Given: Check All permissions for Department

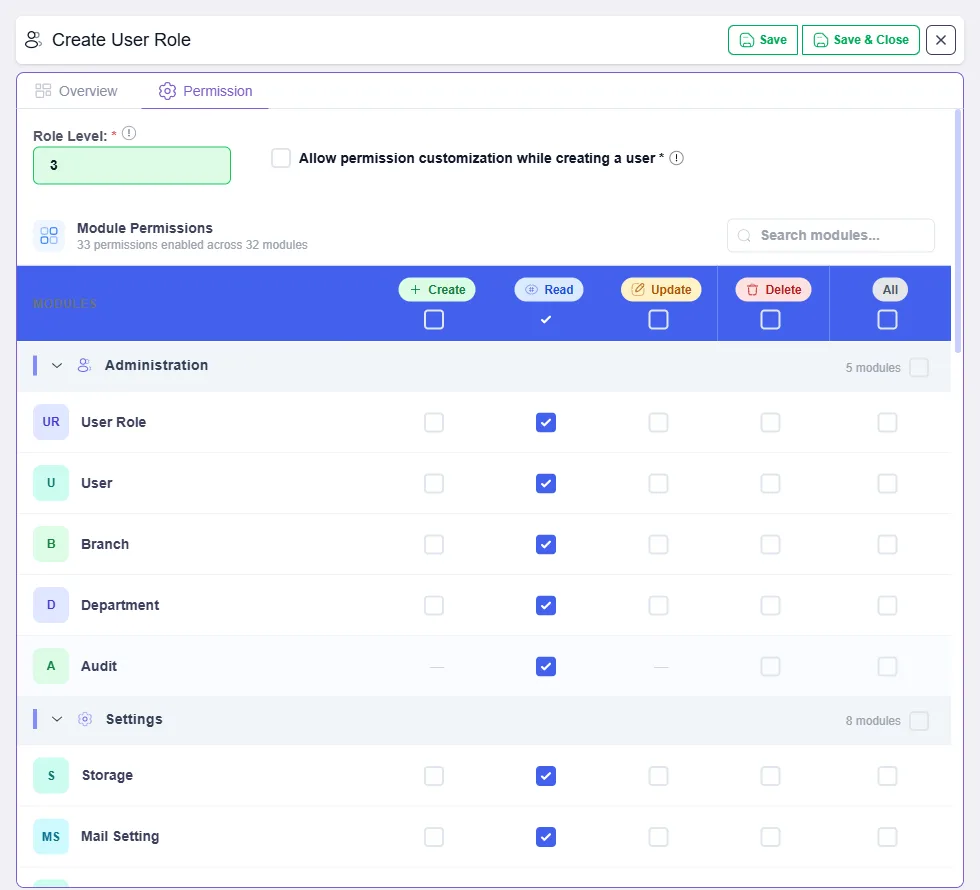Looking at the screenshot, I should [888, 605].
